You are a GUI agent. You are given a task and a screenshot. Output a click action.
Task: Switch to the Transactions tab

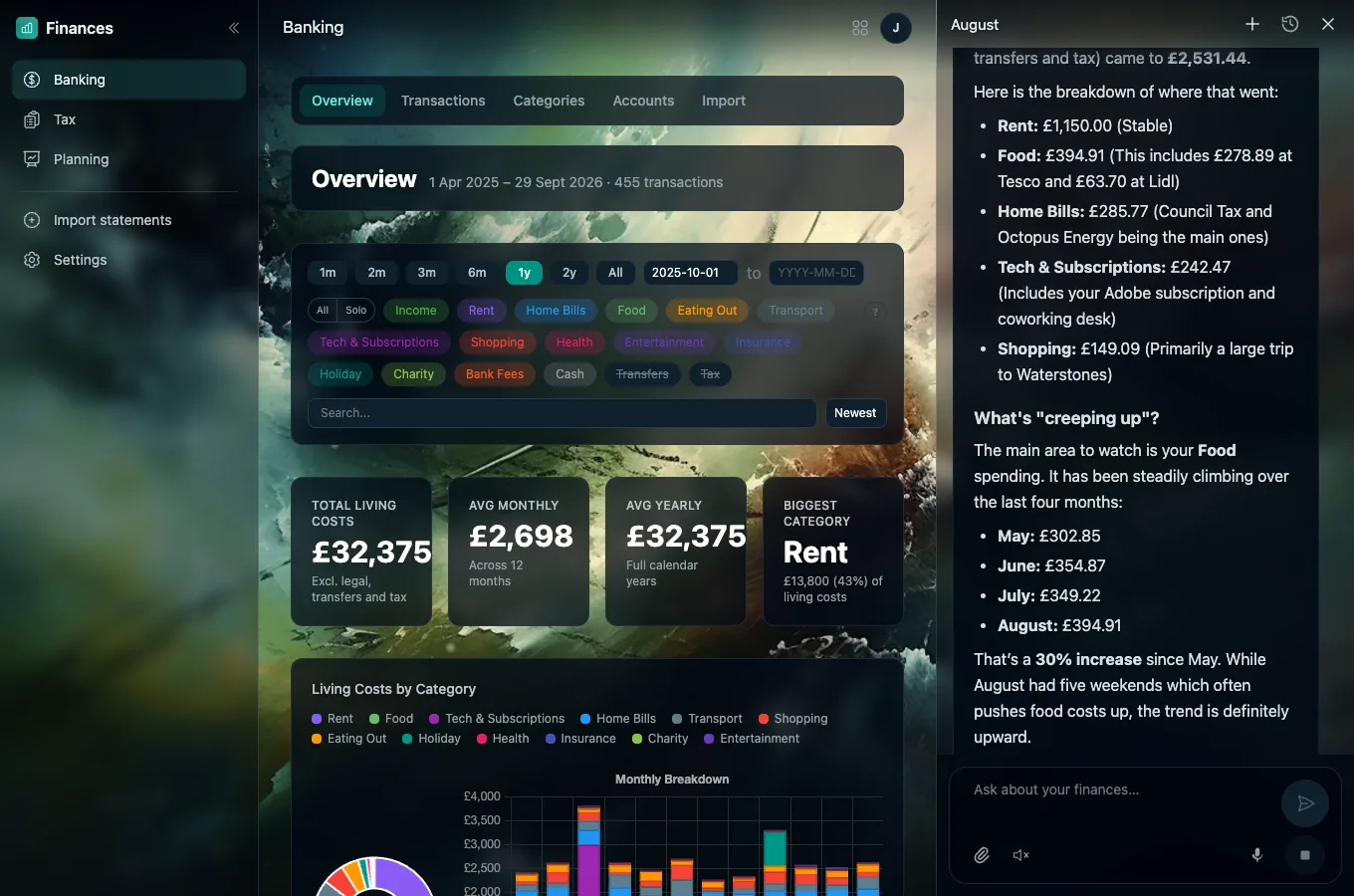(x=443, y=101)
